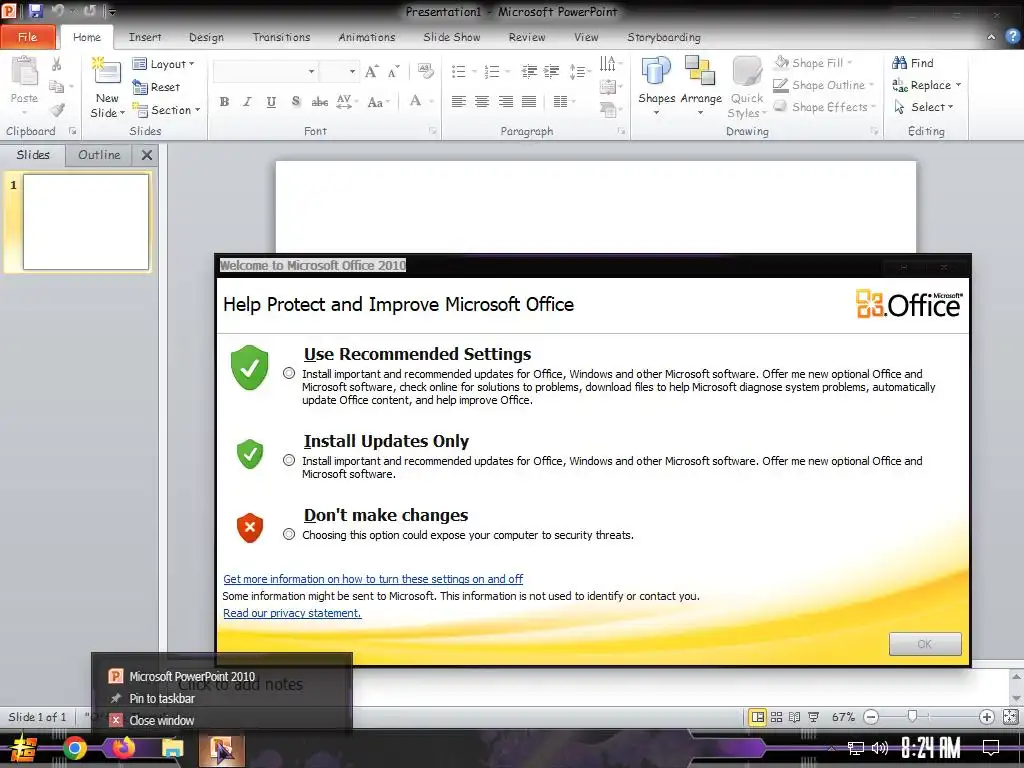Decrease font size with Shrink Font
Image resolution: width=1024 pixels, height=768 pixels.
pos(393,71)
